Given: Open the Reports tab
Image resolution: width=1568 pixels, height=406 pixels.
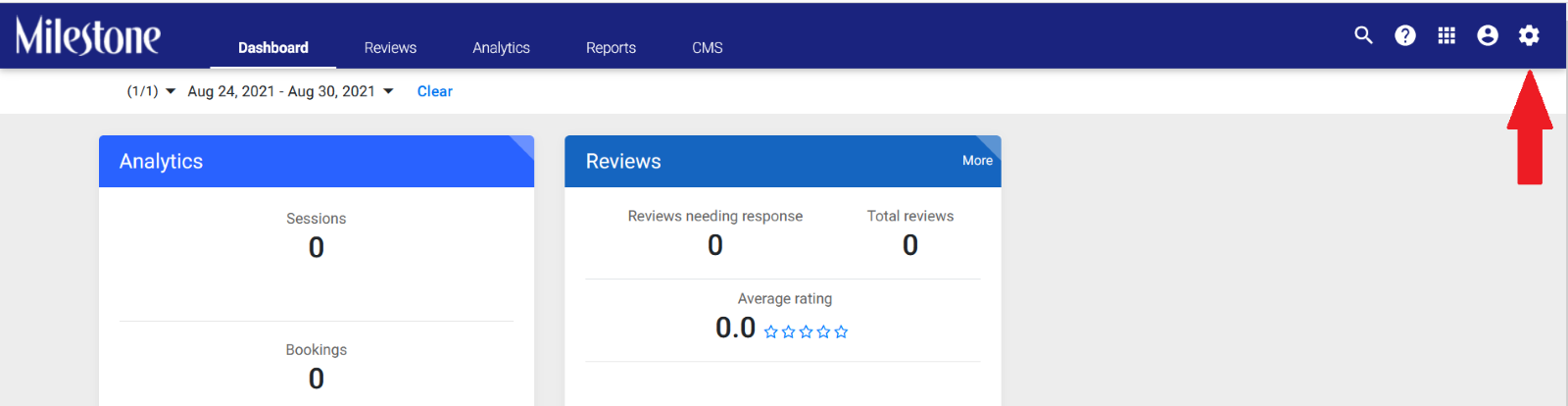Looking at the screenshot, I should click(611, 47).
